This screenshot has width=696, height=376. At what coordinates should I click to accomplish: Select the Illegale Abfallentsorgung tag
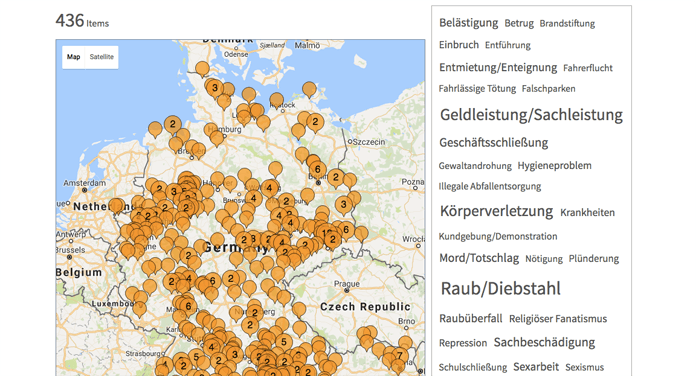point(490,186)
